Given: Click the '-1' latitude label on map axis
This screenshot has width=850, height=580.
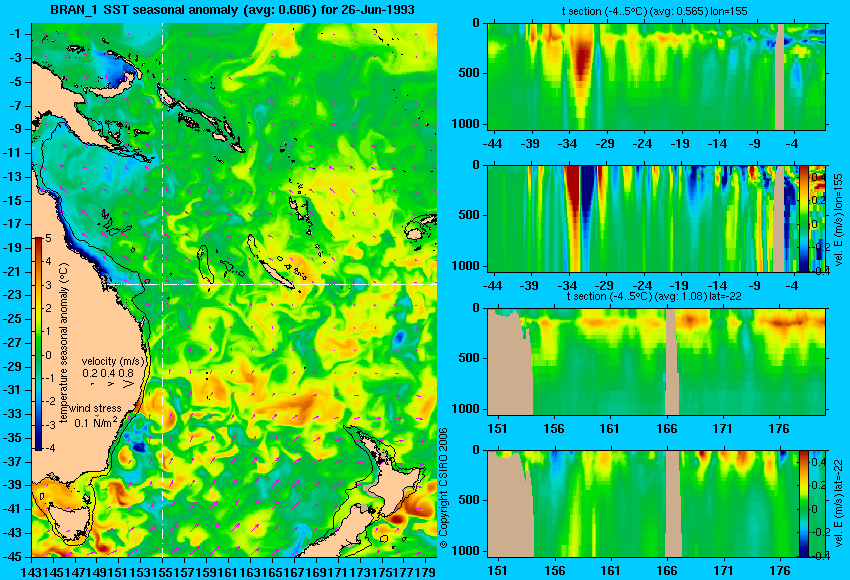Looking at the screenshot, I should 14,34.
